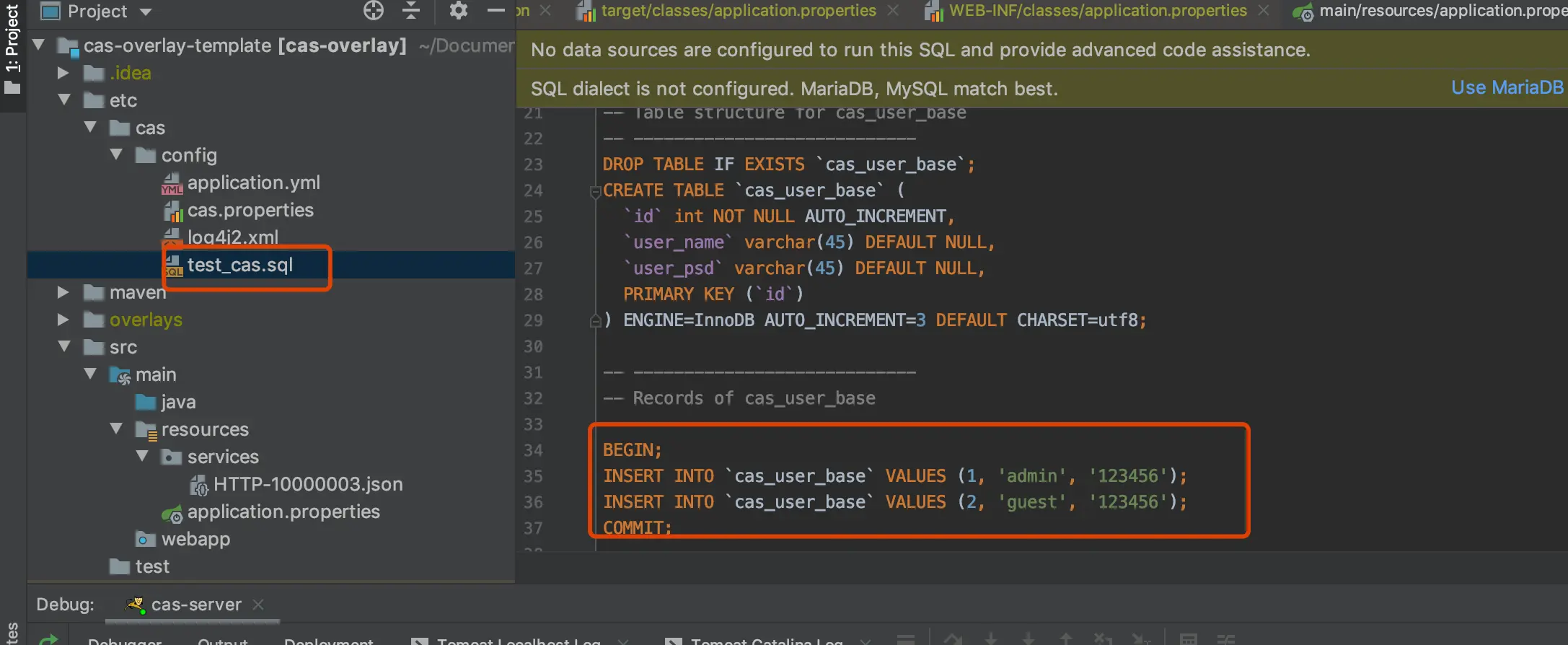Click the 'No data sources are configured' notification
1568x645 pixels.
pos(920,50)
